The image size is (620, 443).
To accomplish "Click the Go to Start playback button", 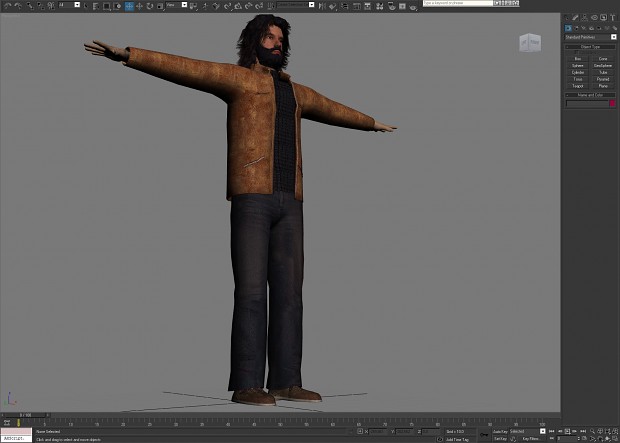I will [x=552, y=431].
